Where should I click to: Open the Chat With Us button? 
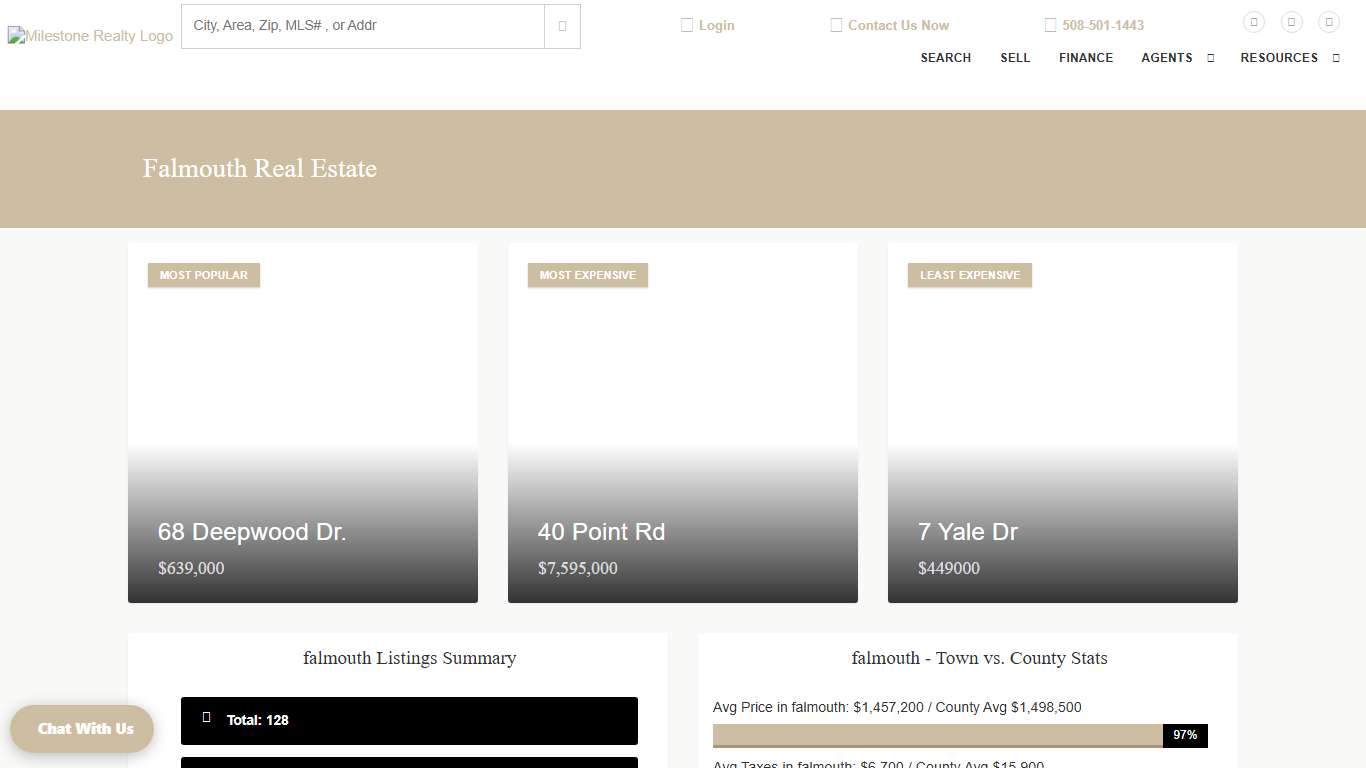pos(81,729)
